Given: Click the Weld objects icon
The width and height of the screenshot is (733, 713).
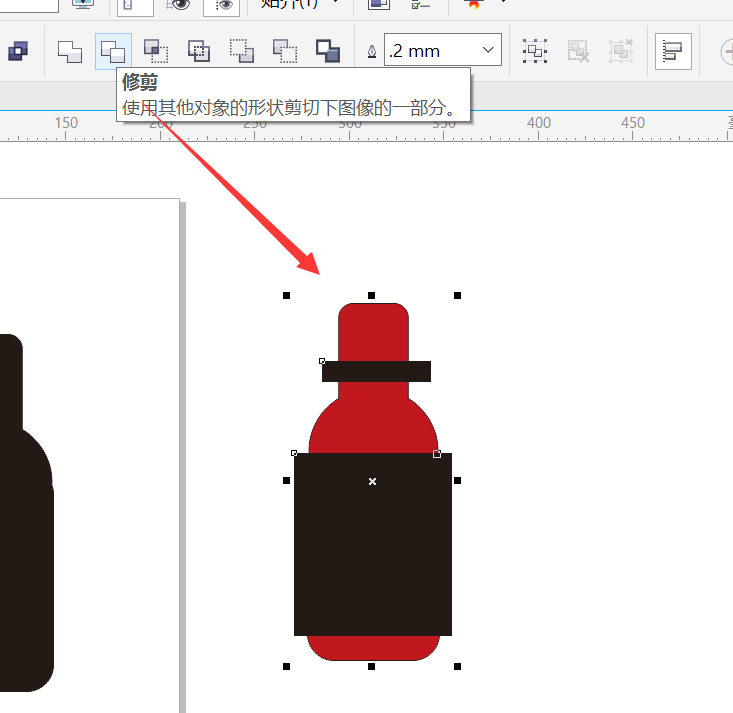Looking at the screenshot, I should [x=70, y=51].
